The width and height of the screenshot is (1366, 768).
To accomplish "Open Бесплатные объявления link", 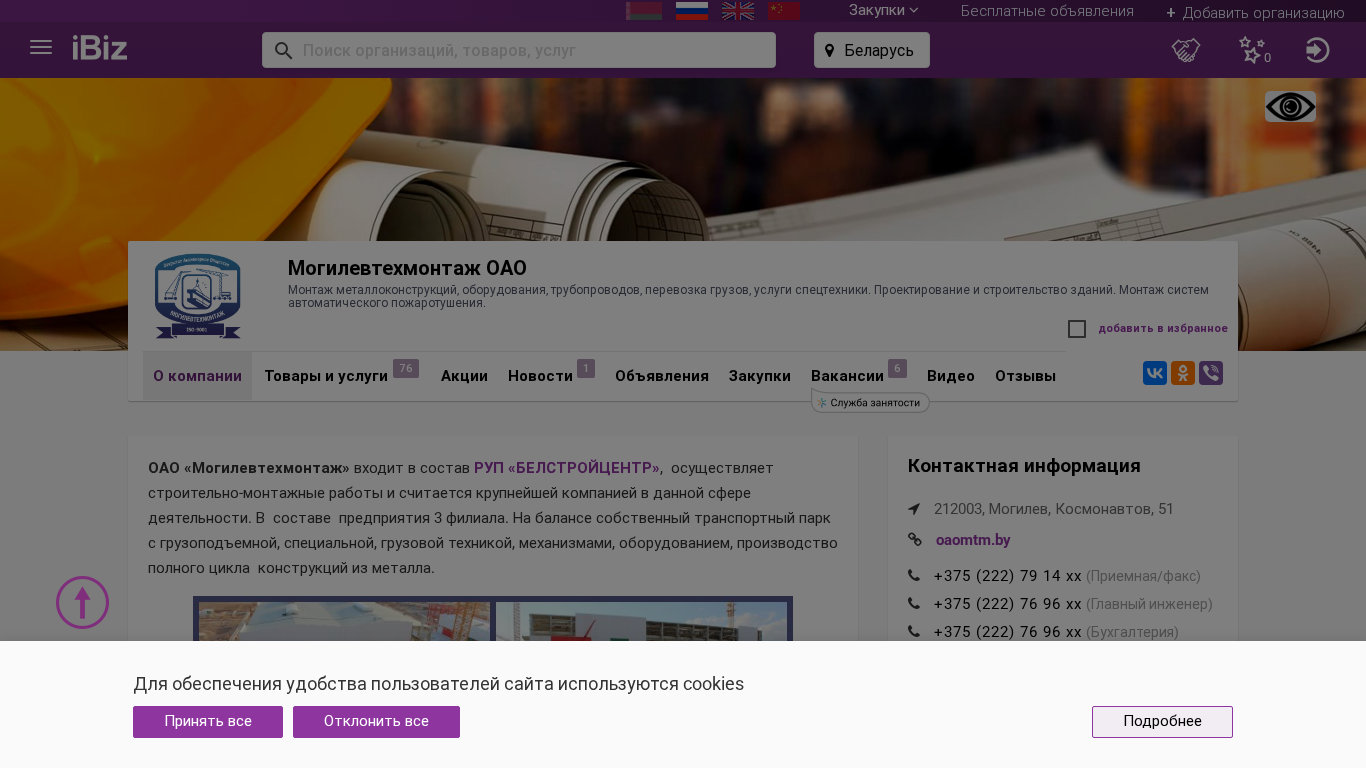I will (1047, 11).
